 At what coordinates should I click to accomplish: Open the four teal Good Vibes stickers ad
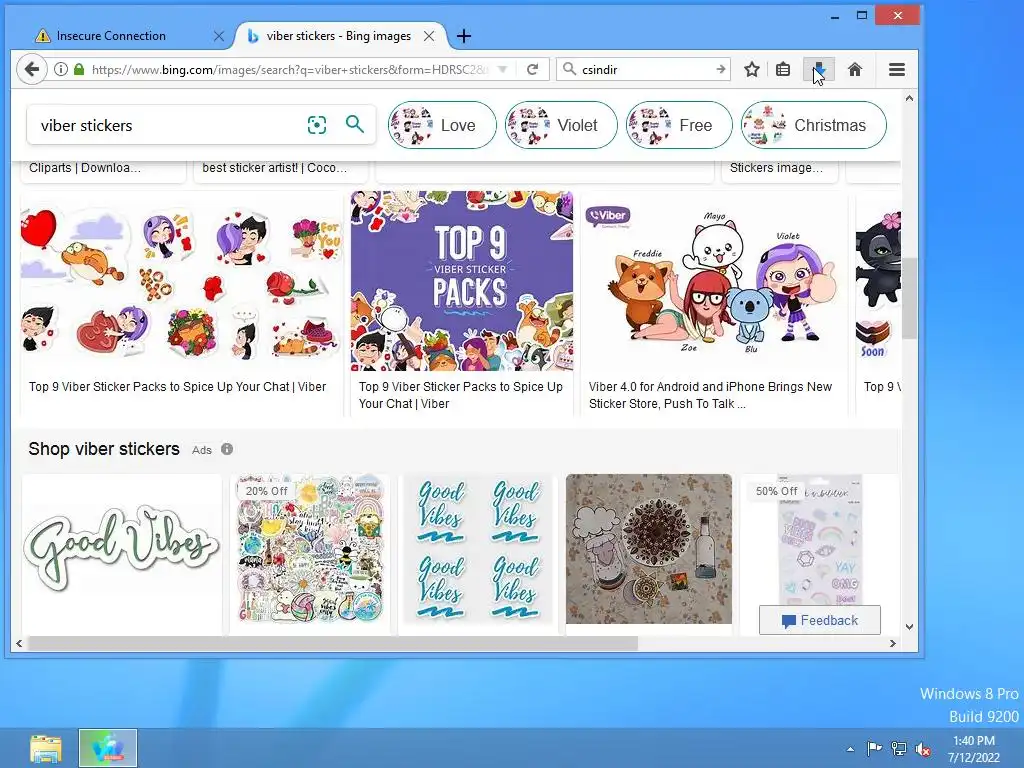click(478, 549)
